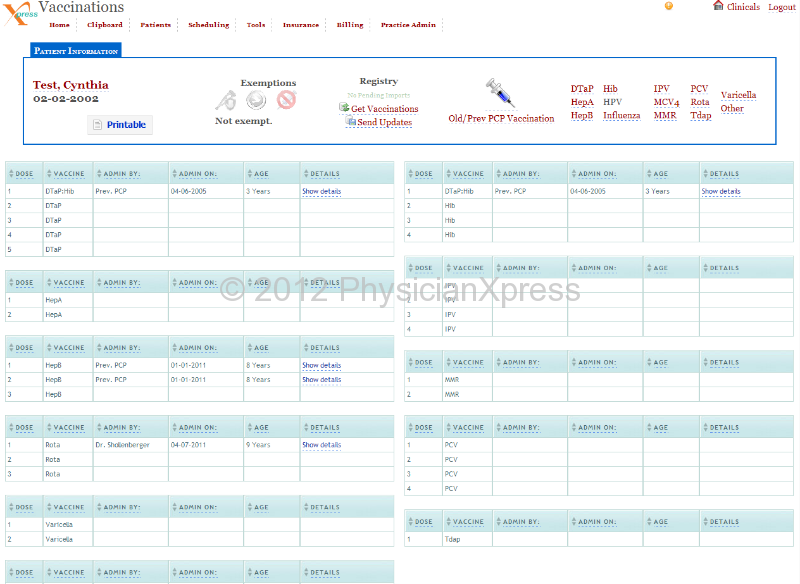Click the Printable button
This screenshot has height=584, width=800.
[120, 125]
